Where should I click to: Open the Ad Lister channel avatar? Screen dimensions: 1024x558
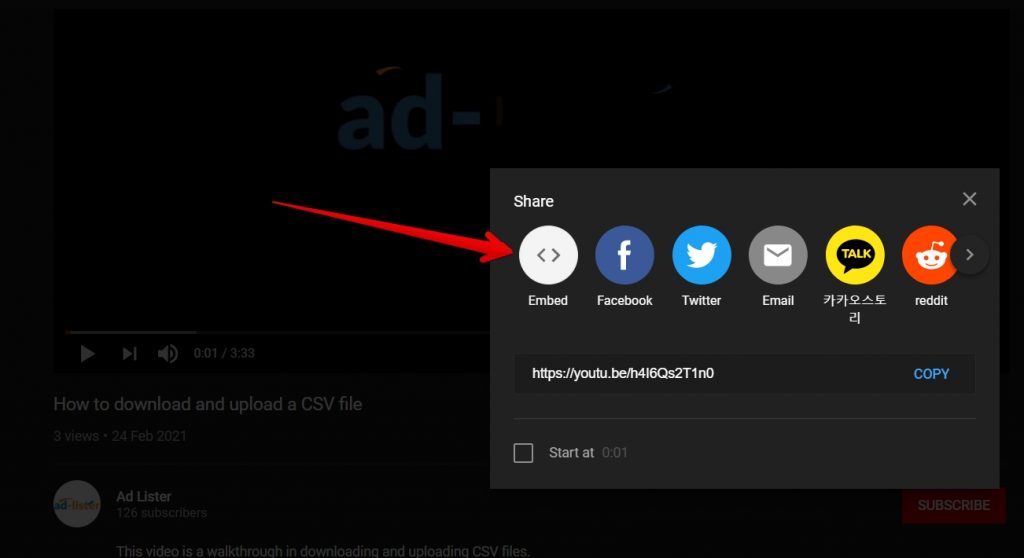77,504
